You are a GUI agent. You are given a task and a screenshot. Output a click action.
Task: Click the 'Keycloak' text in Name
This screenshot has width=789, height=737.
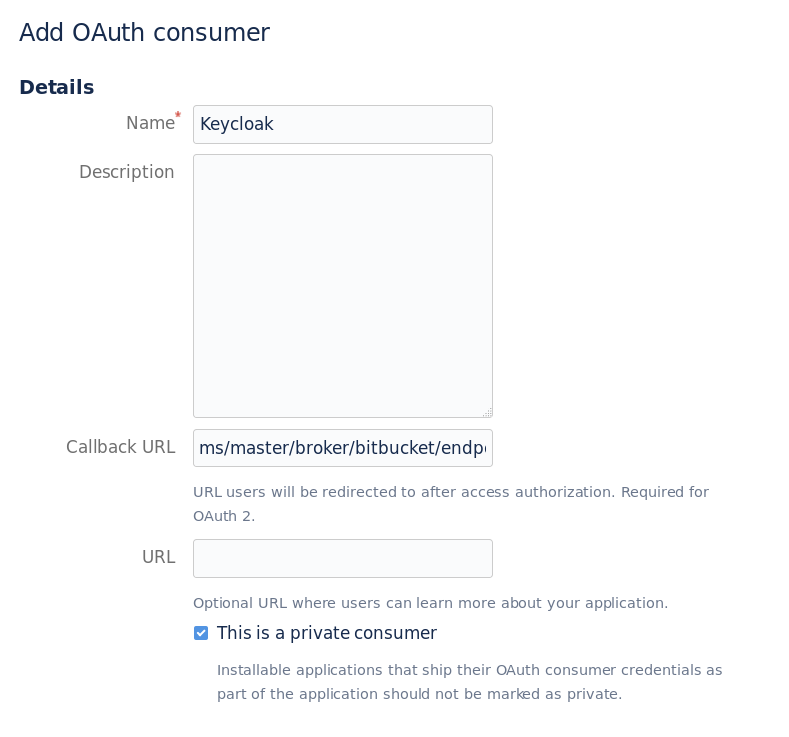click(237, 124)
